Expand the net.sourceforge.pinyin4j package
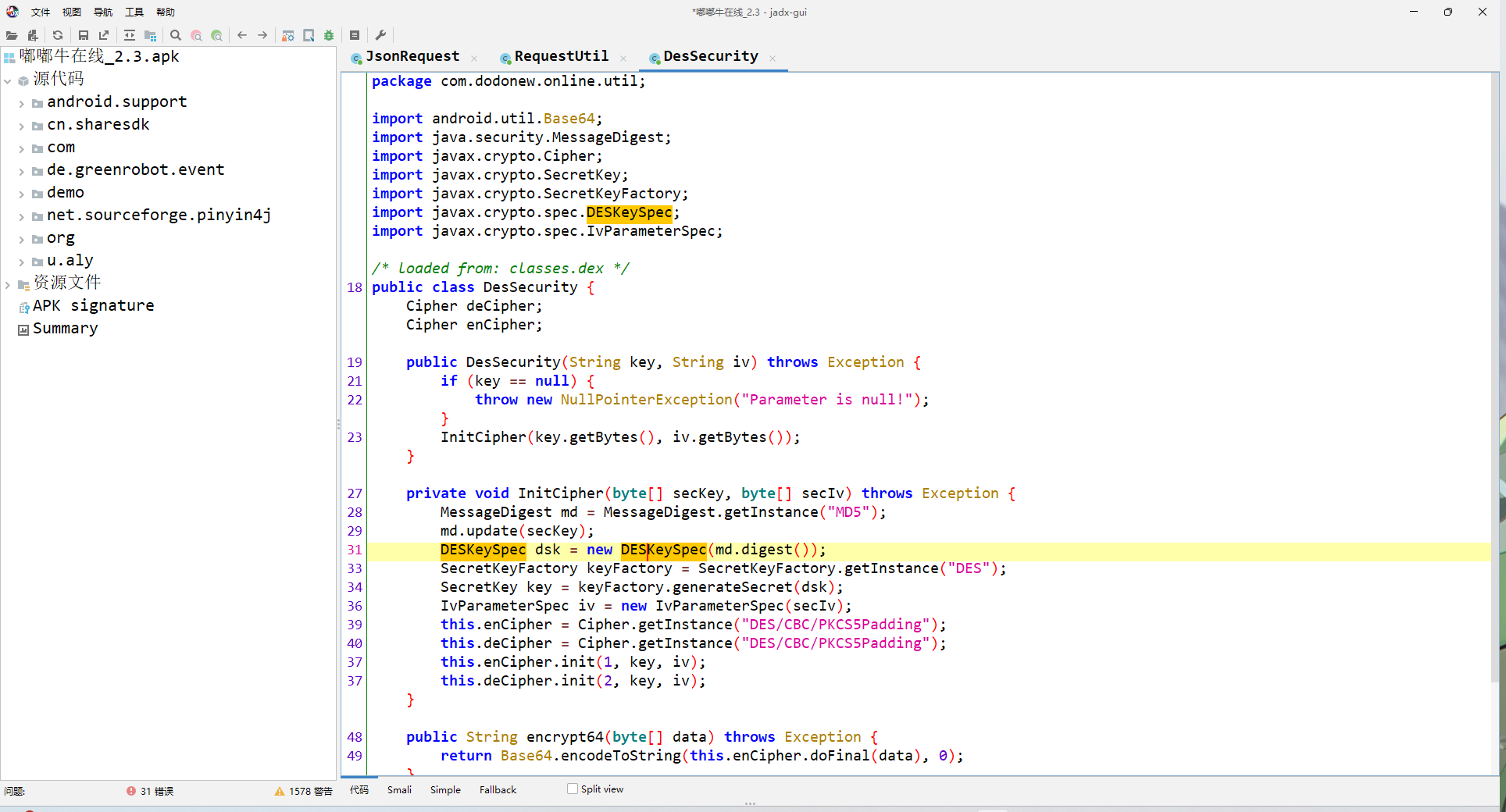The width and height of the screenshot is (1506, 812). [21, 216]
